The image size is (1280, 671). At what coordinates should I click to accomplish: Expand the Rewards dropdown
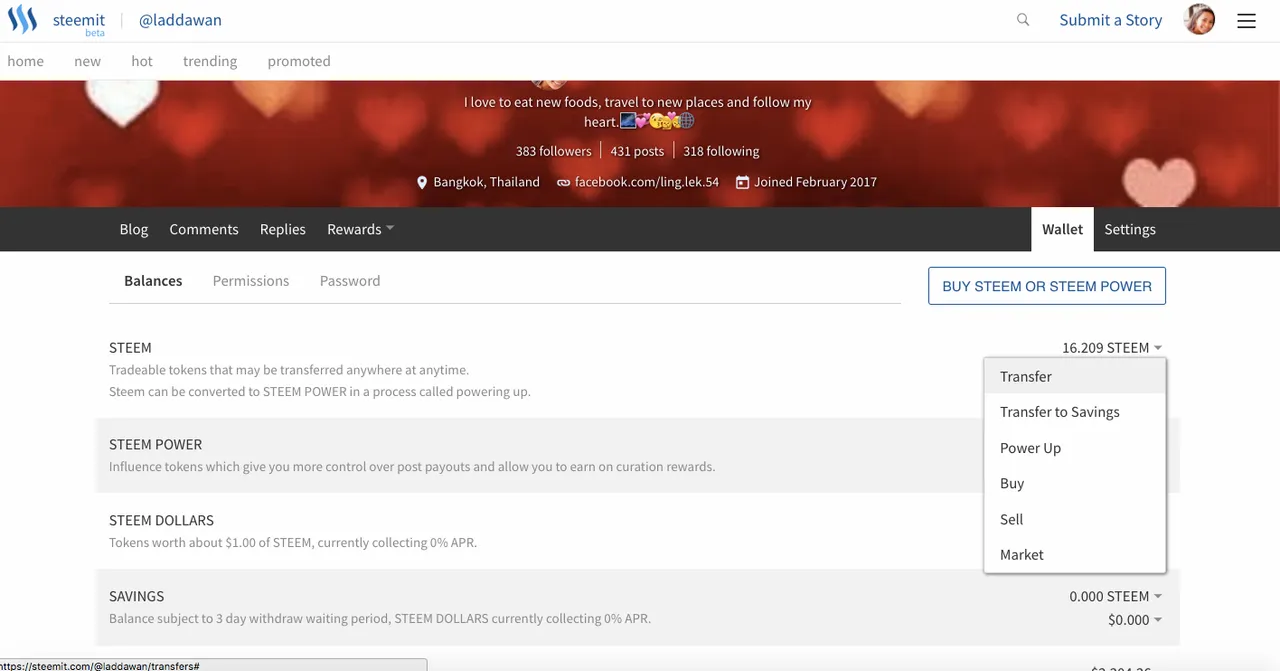[x=360, y=229]
